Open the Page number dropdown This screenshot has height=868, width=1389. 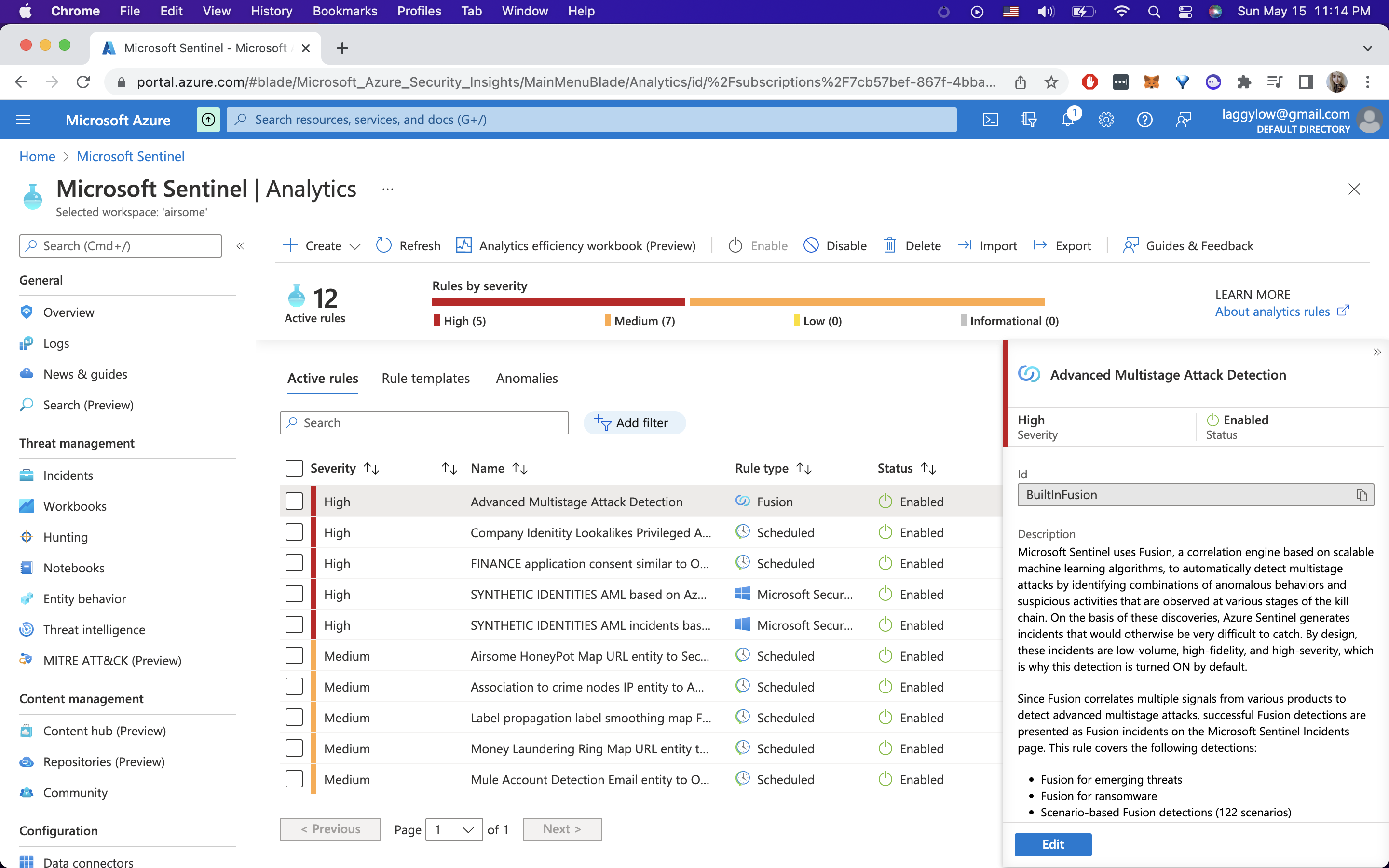(453, 829)
